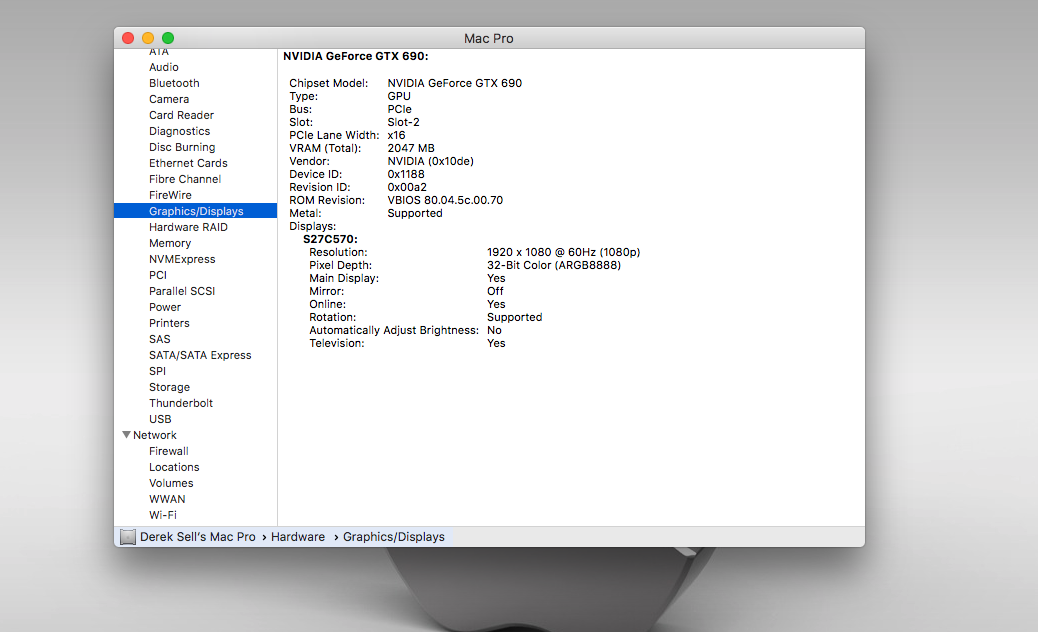The height and width of the screenshot is (632, 1038).
Task: Click the VRAM value 2047 MB
Action: click(411, 148)
